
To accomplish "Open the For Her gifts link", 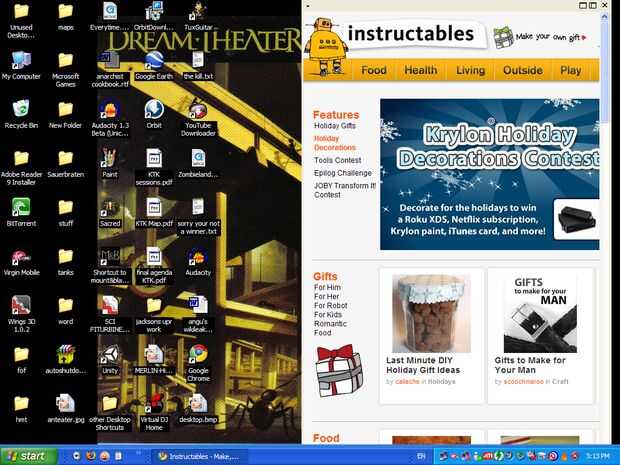I will tap(327, 297).
